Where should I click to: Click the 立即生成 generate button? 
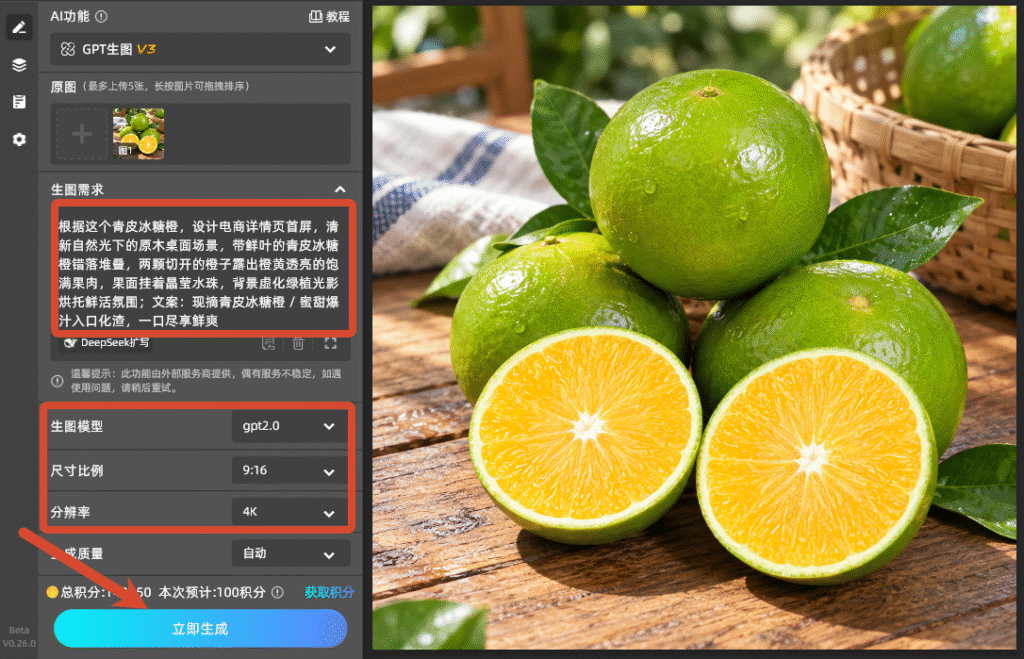point(200,628)
